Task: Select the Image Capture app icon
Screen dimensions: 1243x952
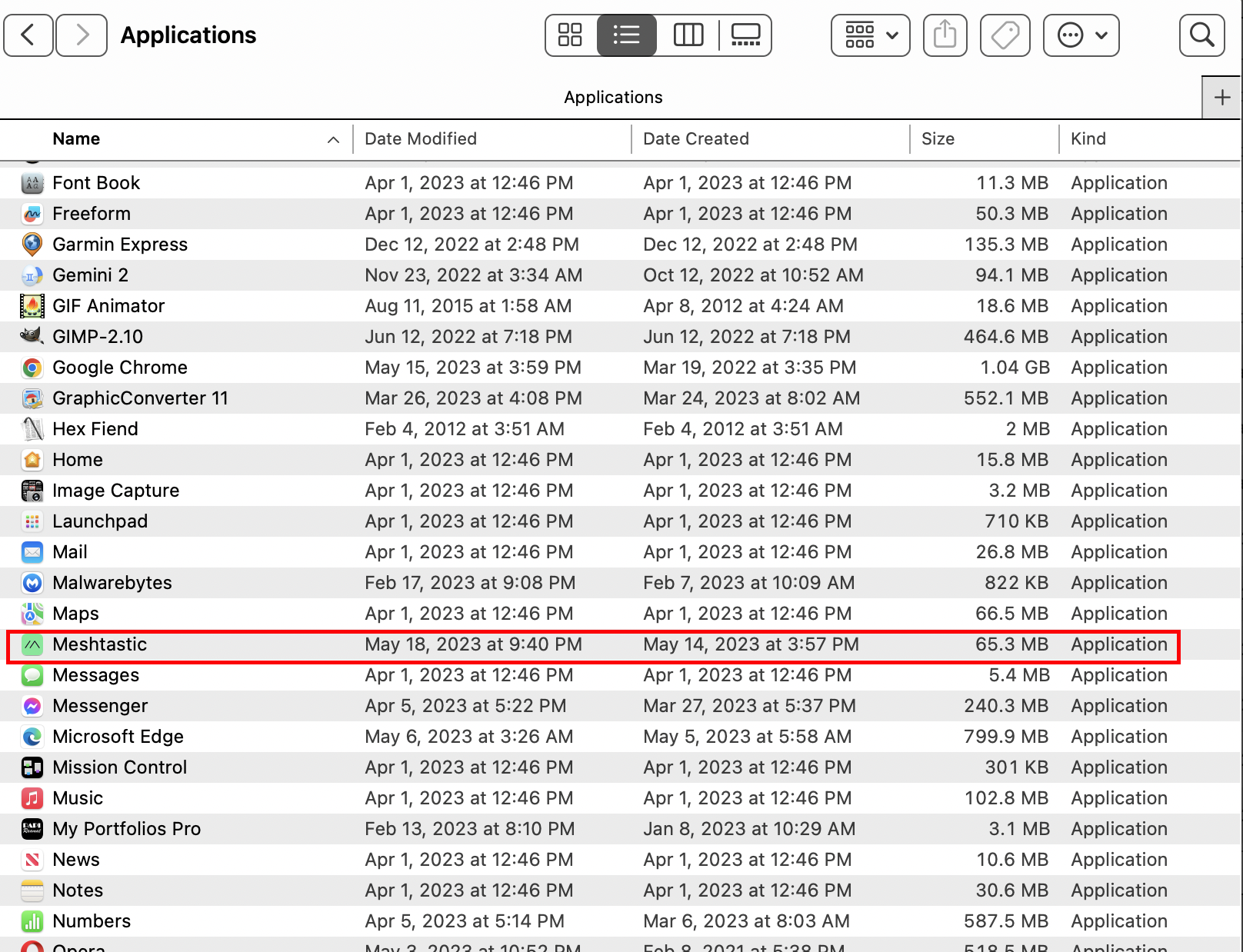Action: pos(32,491)
